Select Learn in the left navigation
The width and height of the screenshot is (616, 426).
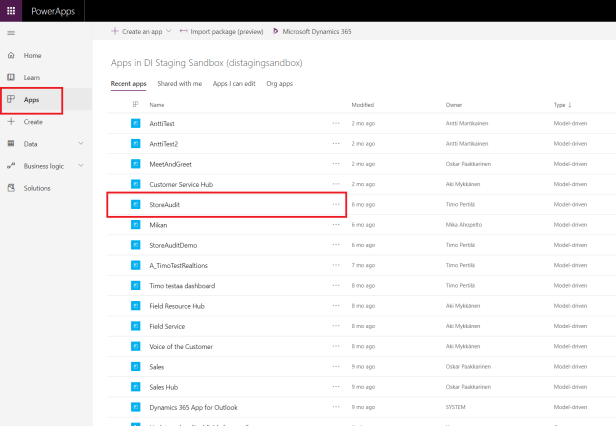(x=31, y=77)
